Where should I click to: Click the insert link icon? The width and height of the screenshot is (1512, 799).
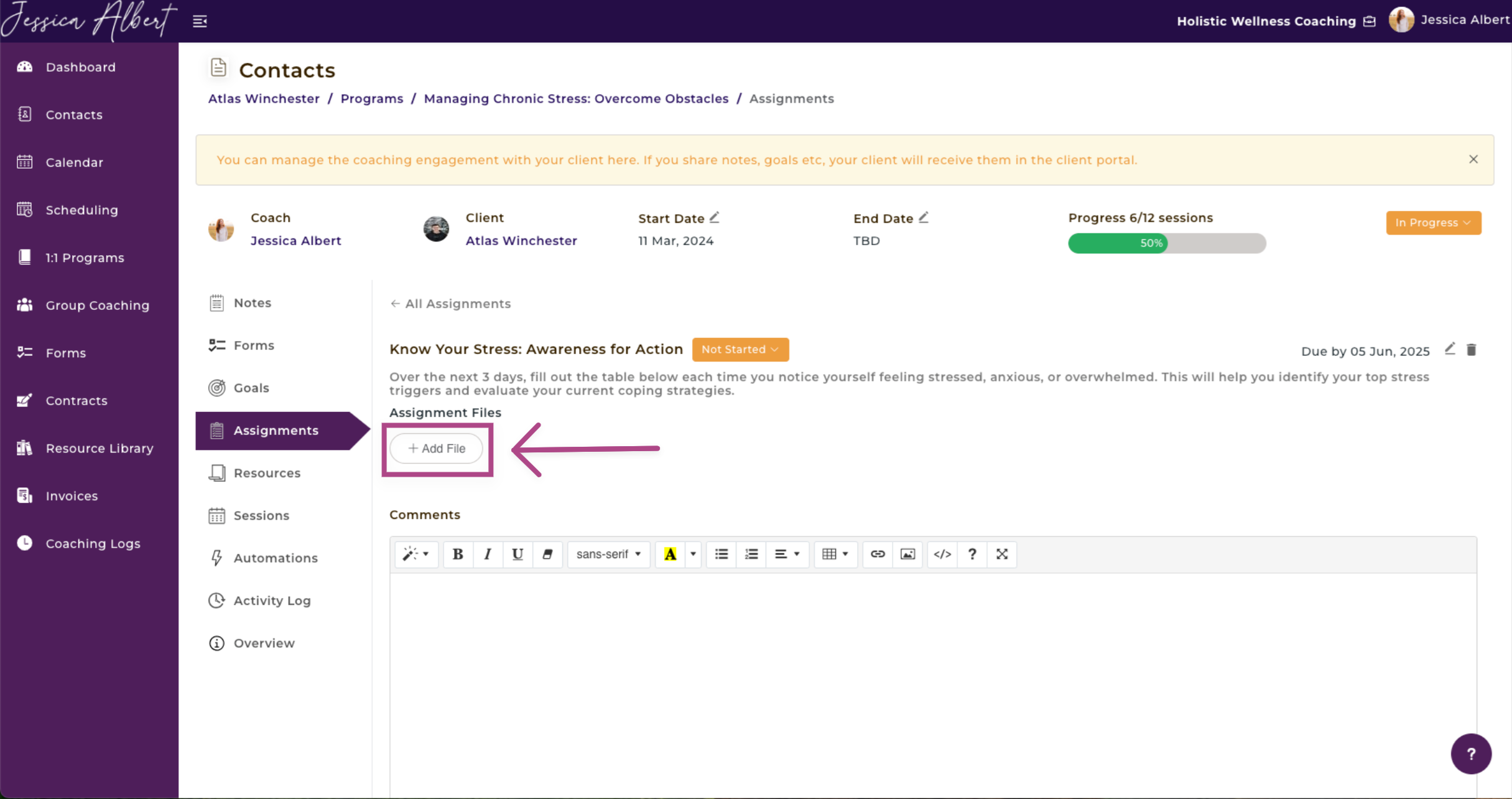point(878,554)
